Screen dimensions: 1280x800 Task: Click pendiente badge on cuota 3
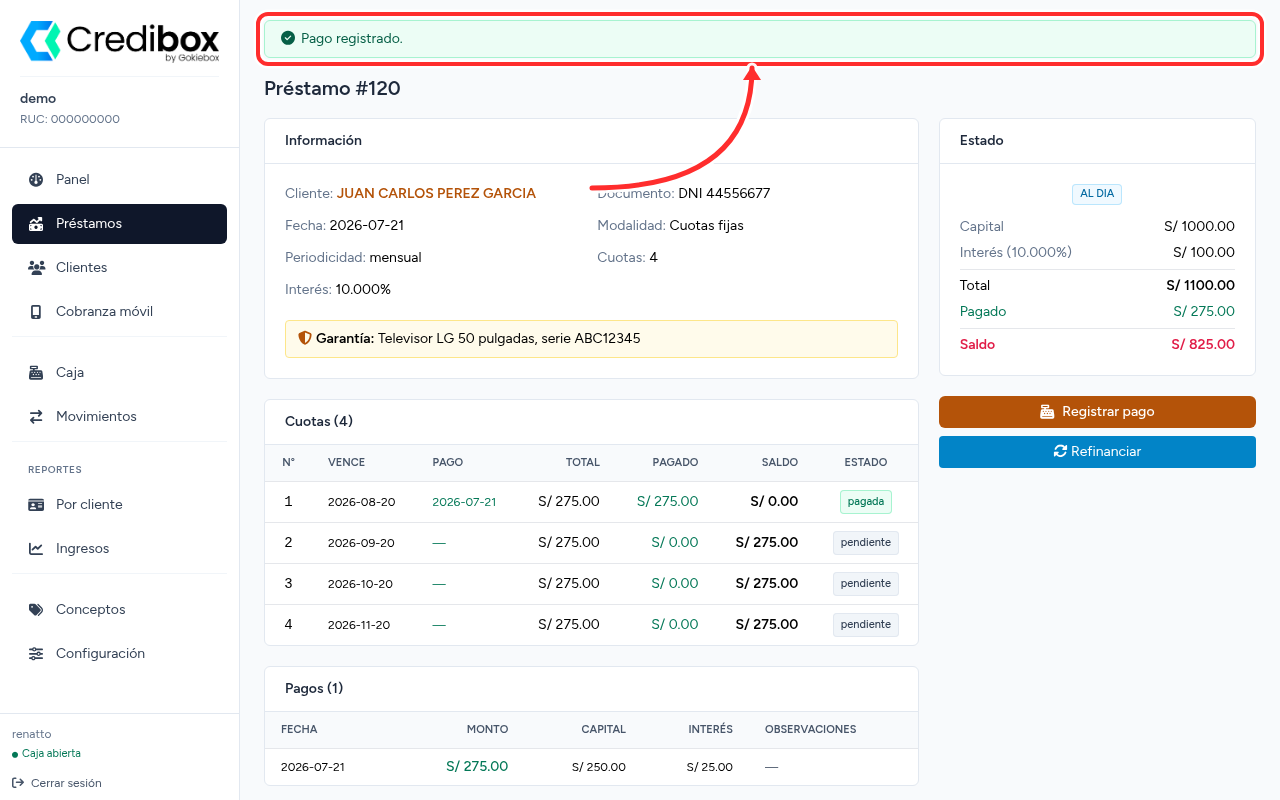pyautogui.click(x=866, y=584)
